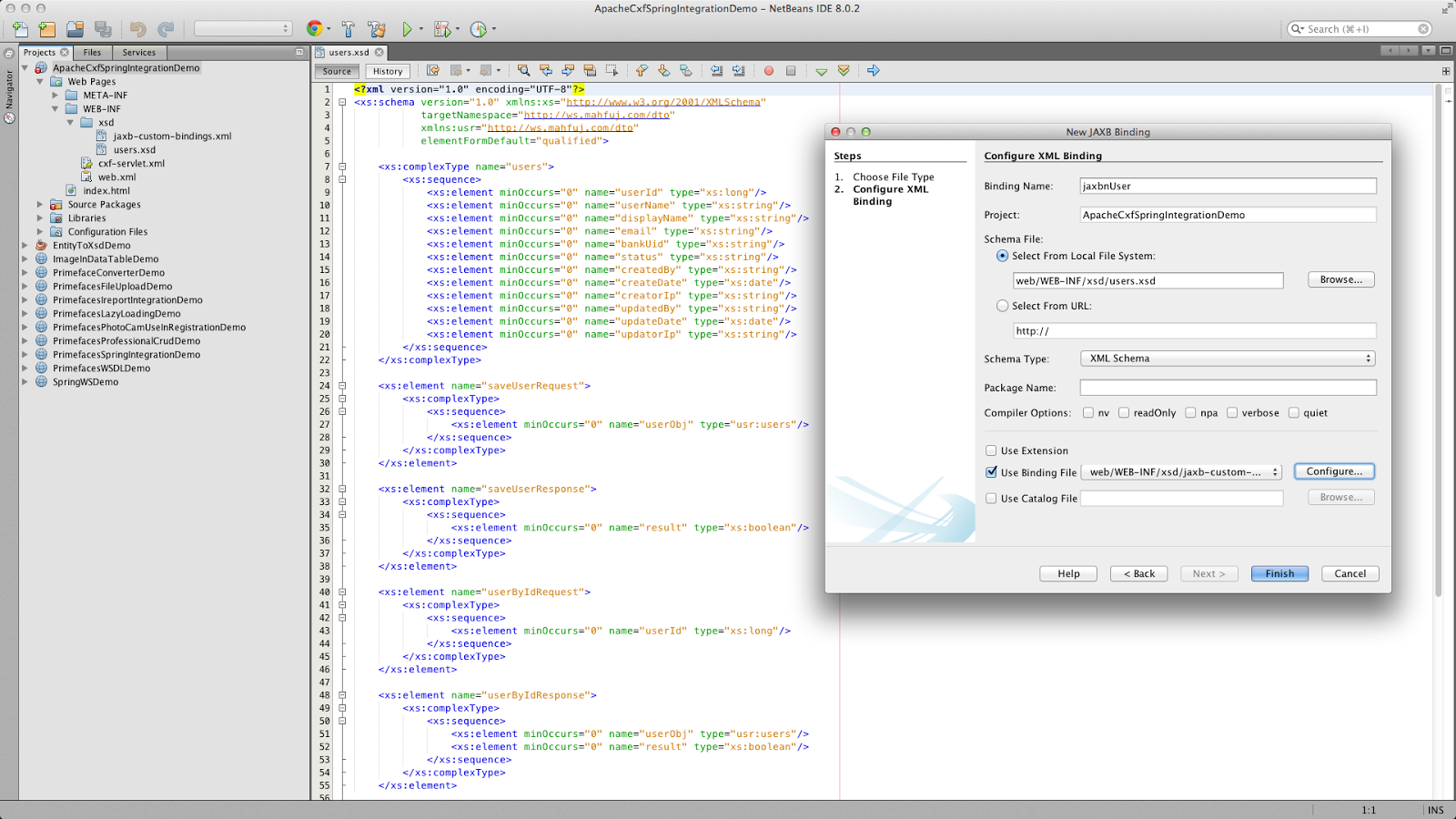Click the Browse button next to Schema File
The height and width of the screenshot is (819, 1456).
click(1340, 279)
